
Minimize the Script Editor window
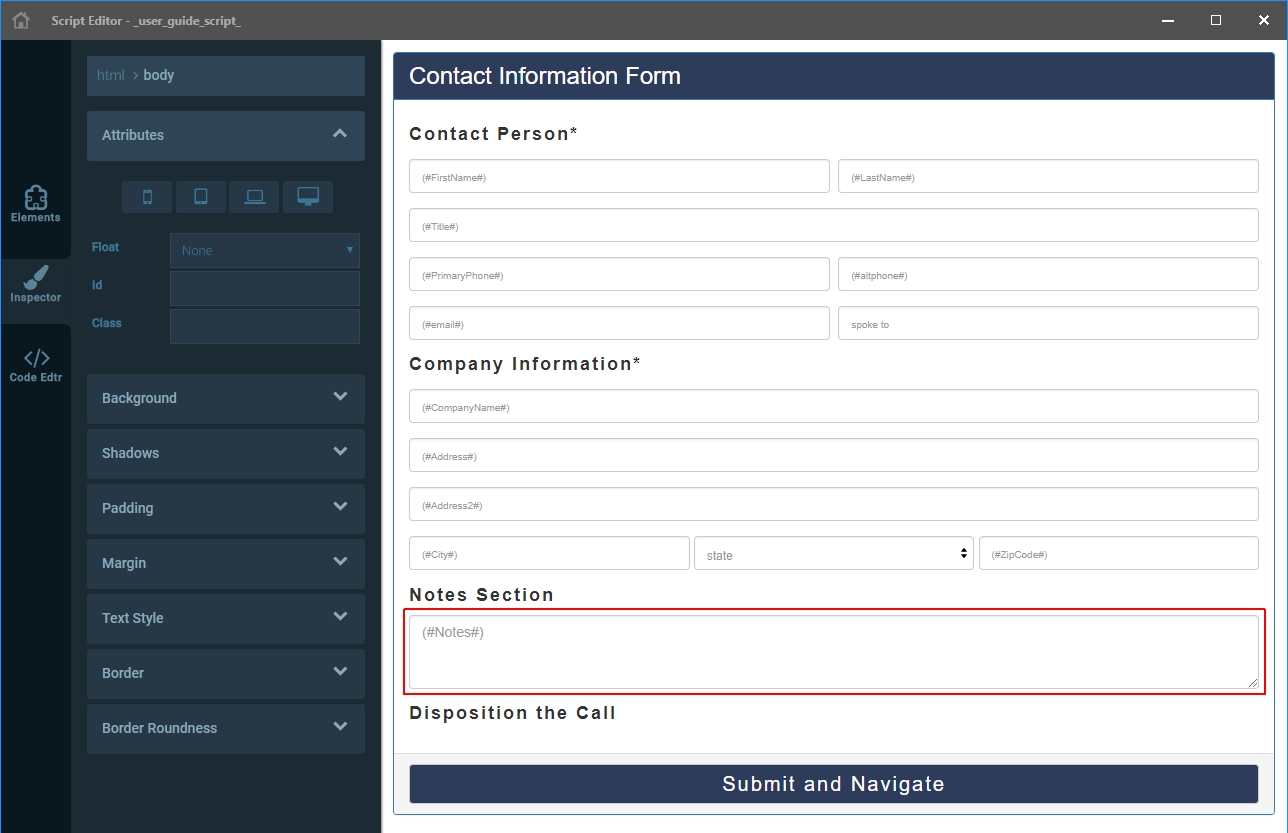pos(1167,20)
